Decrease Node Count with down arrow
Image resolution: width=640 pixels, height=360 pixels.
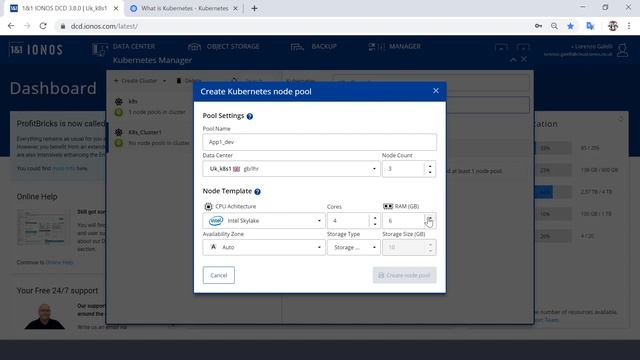click(430, 172)
